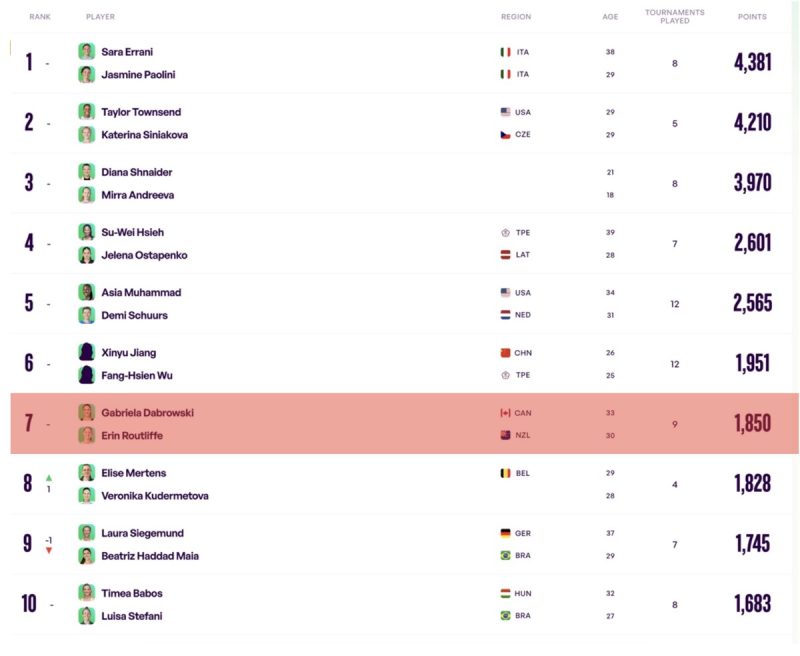Click the Latvian flag next to LAT
800x656 pixels.
pyautogui.click(x=505, y=255)
